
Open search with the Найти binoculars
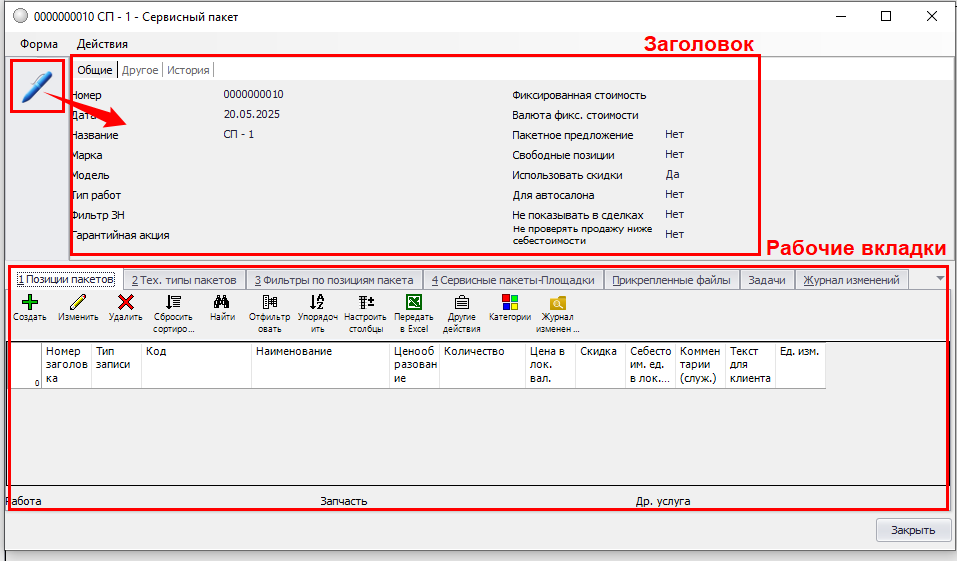click(222, 302)
